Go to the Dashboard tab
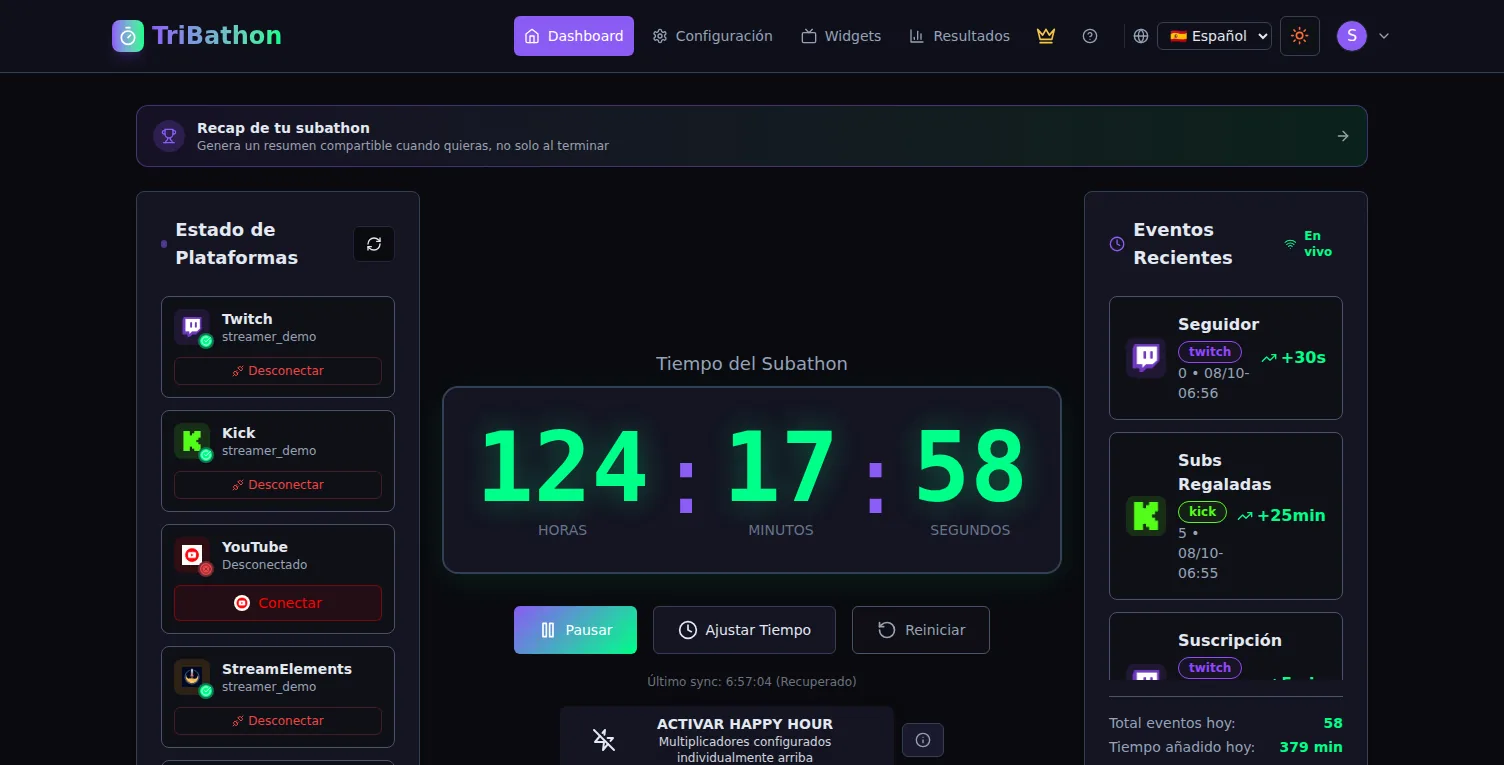The image size is (1504, 765). click(574, 36)
